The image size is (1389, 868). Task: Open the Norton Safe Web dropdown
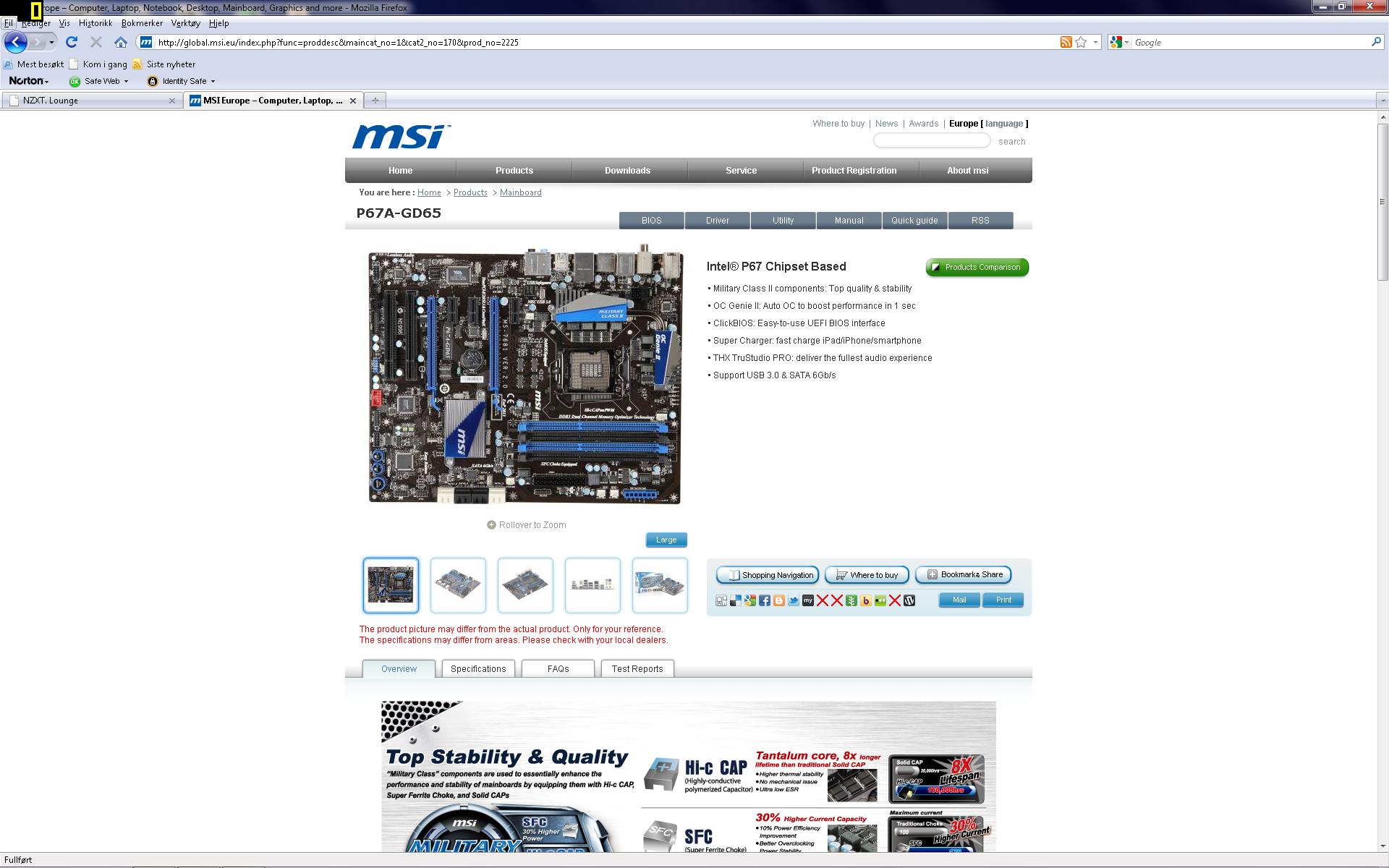[126, 81]
